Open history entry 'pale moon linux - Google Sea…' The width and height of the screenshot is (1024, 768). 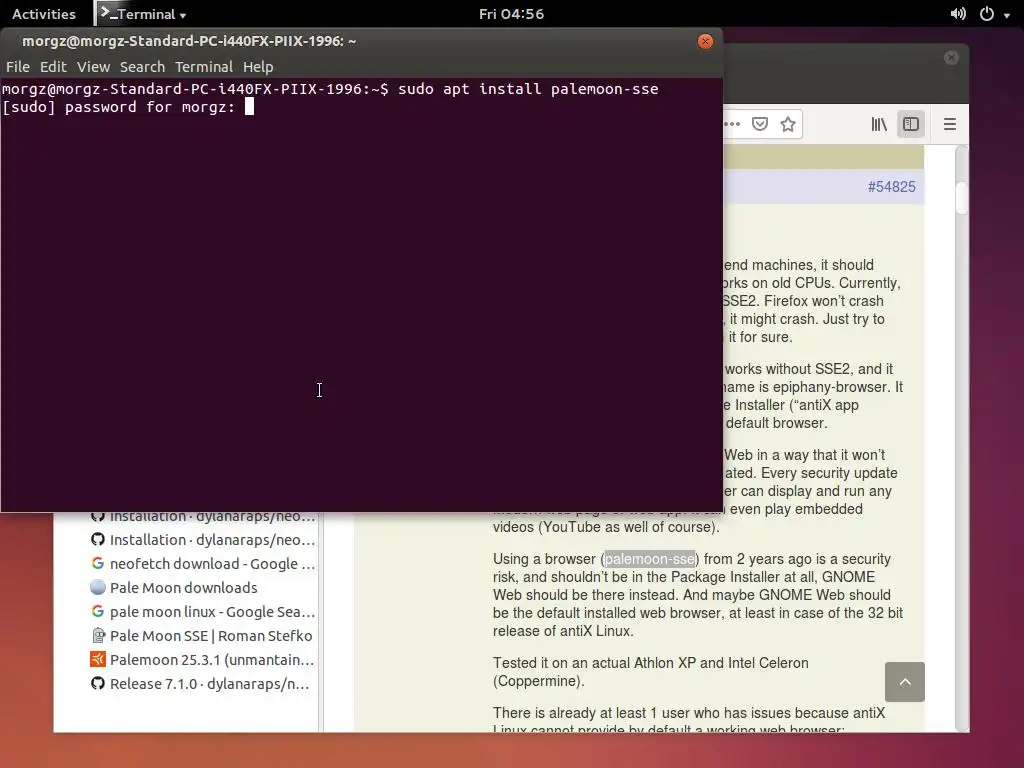(x=203, y=612)
